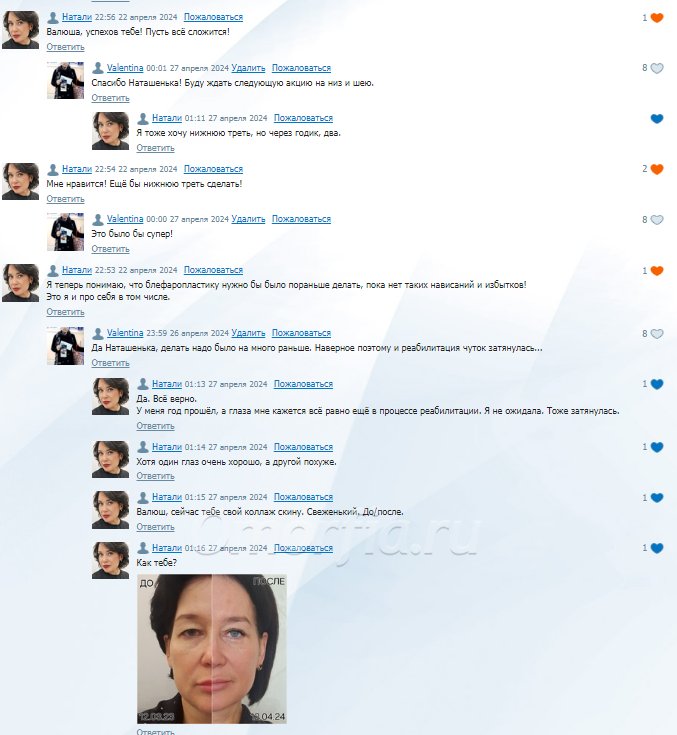Screen dimensions: 677x735
Task: Open the ДО/ПОСЛЕ collage photo
Action: click(212, 649)
